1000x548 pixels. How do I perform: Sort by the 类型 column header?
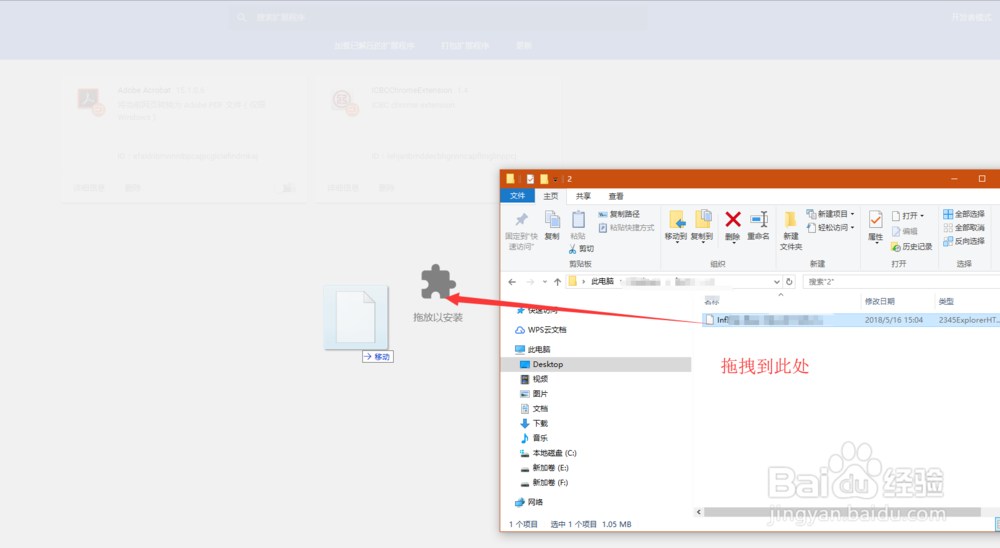pyautogui.click(x=946, y=301)
